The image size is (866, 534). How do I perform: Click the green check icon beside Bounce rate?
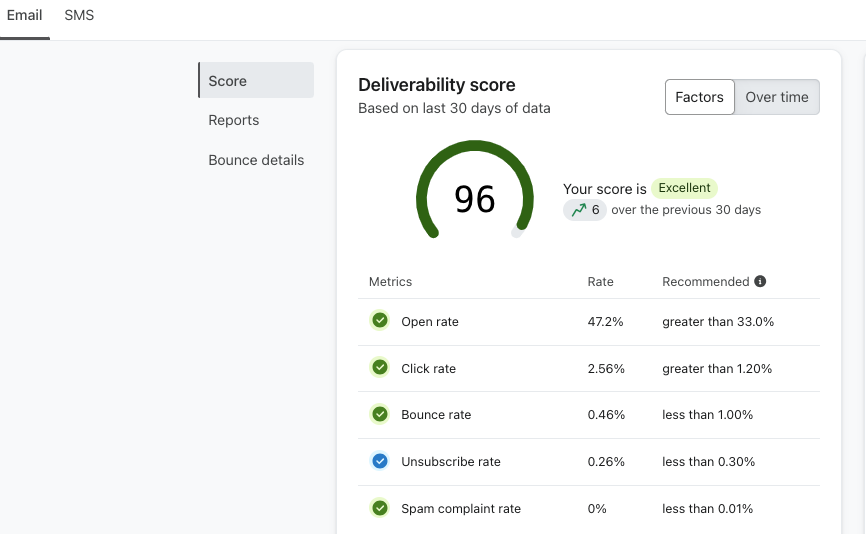(380, 414)
